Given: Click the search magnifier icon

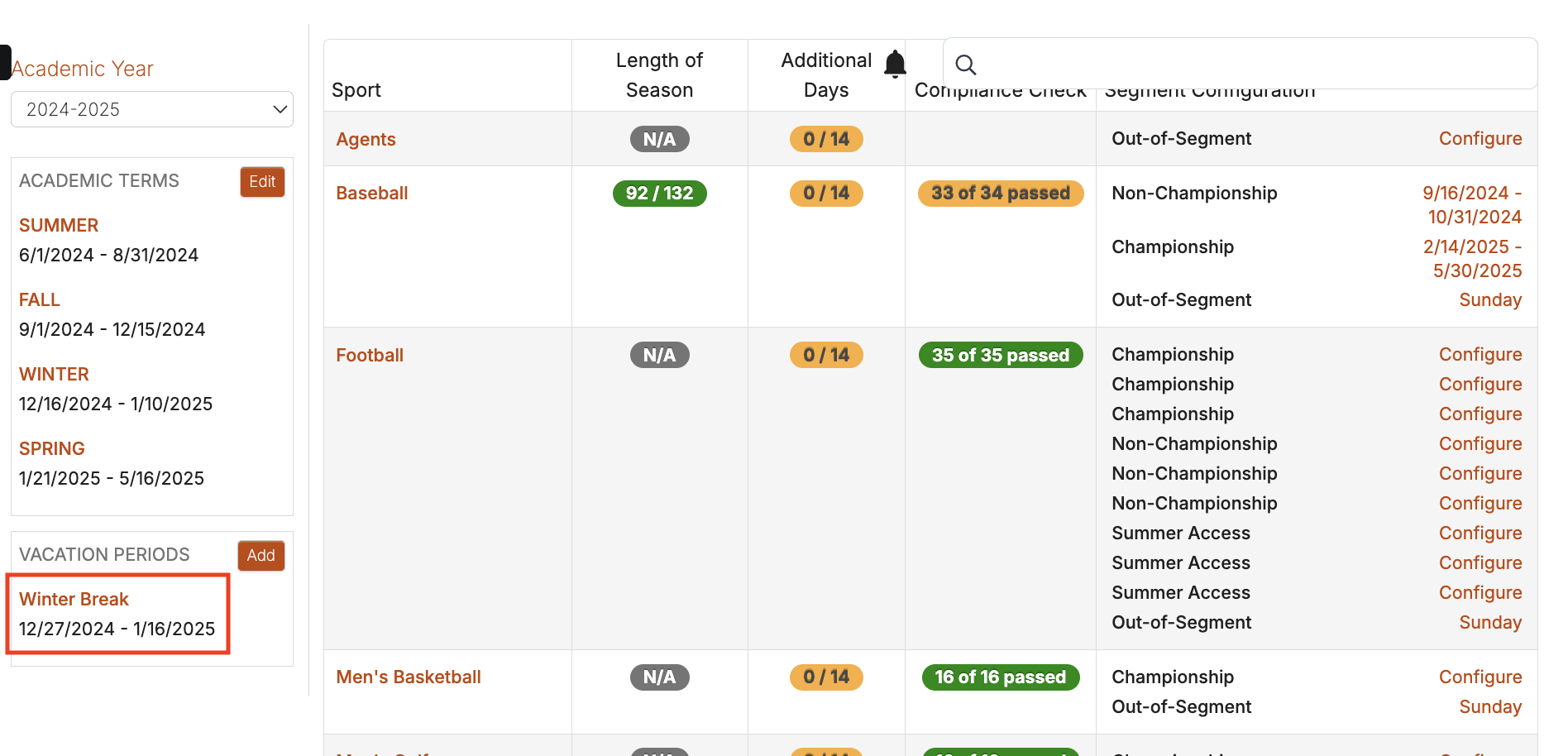Looking at the screenshot, I should click(966, 65).
